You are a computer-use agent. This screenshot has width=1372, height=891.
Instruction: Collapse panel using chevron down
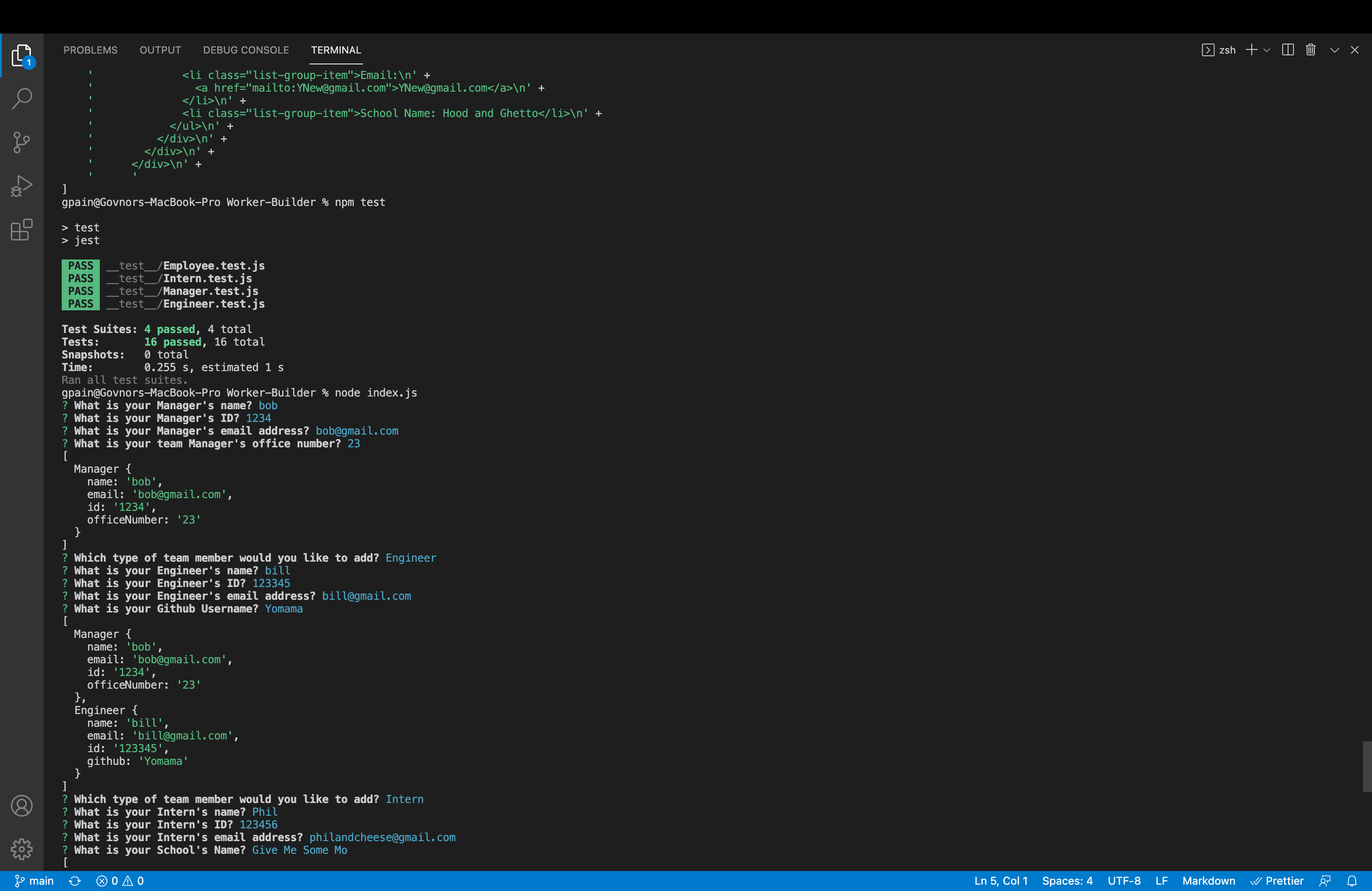pos(1334,50)
